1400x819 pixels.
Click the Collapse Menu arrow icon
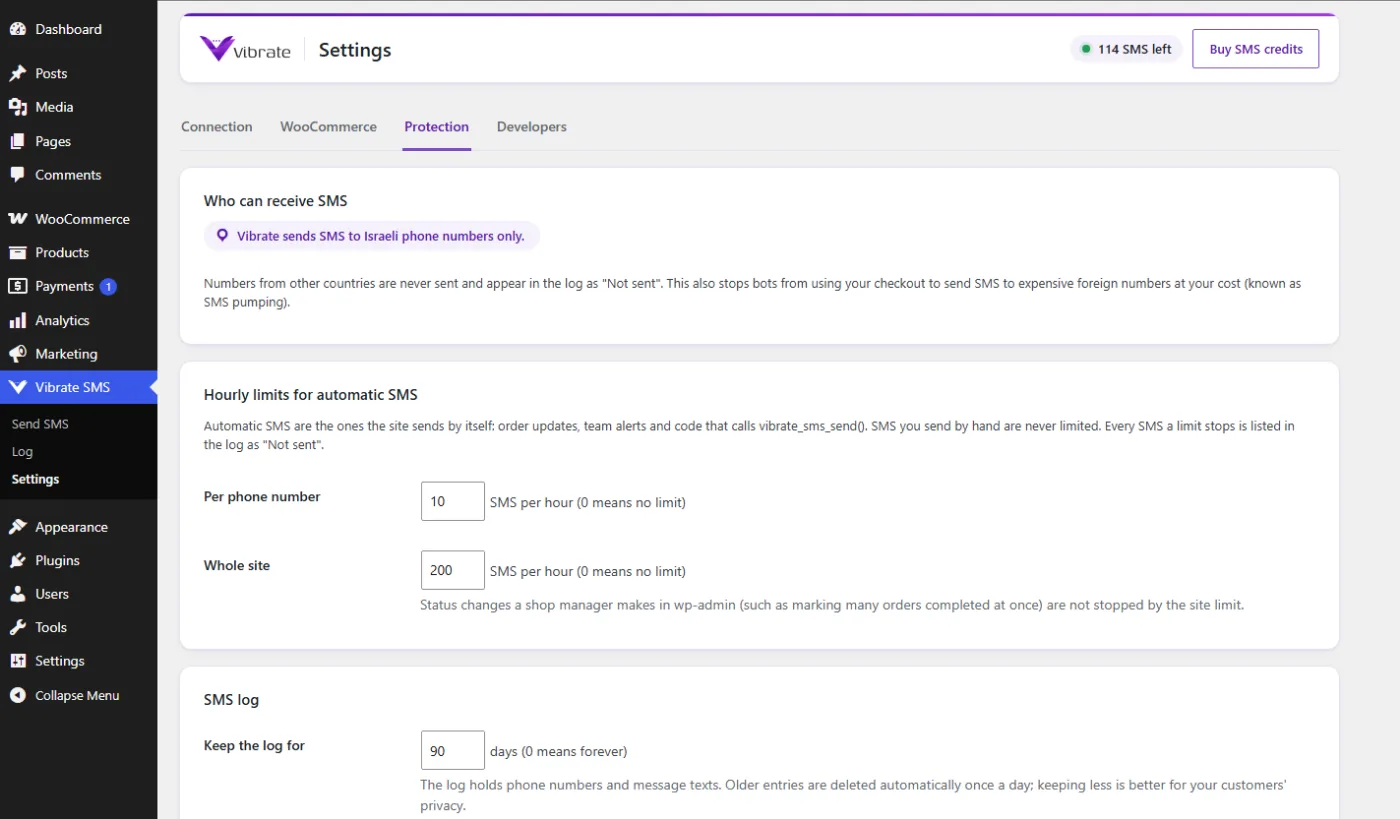pyautogui.click(x=17, y=695)
